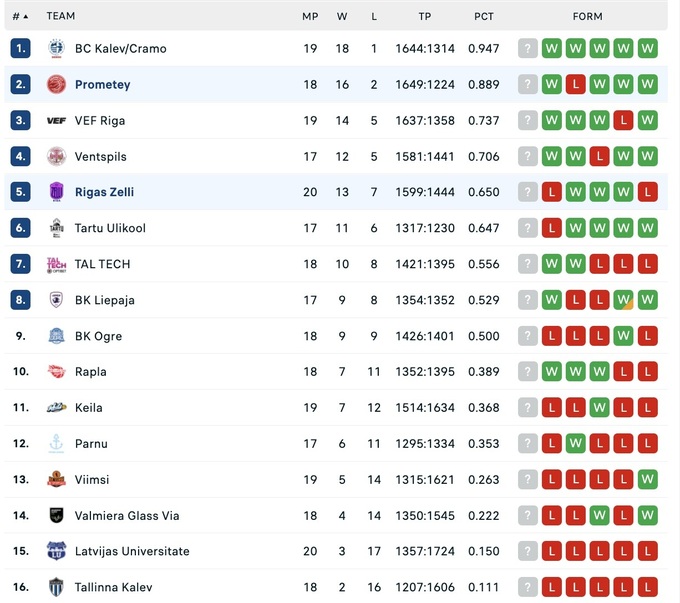Sort standings by TP column header
680x603 pixels.
coord(425,16)
